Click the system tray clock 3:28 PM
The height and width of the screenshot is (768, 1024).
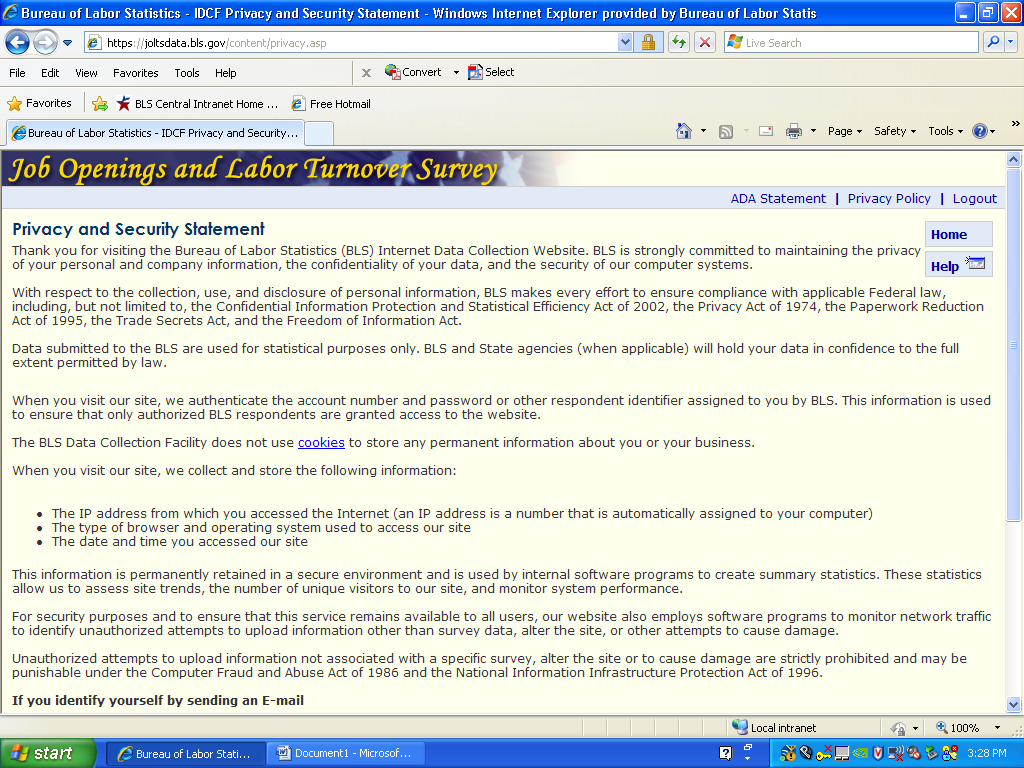click(x=987, y=753)
